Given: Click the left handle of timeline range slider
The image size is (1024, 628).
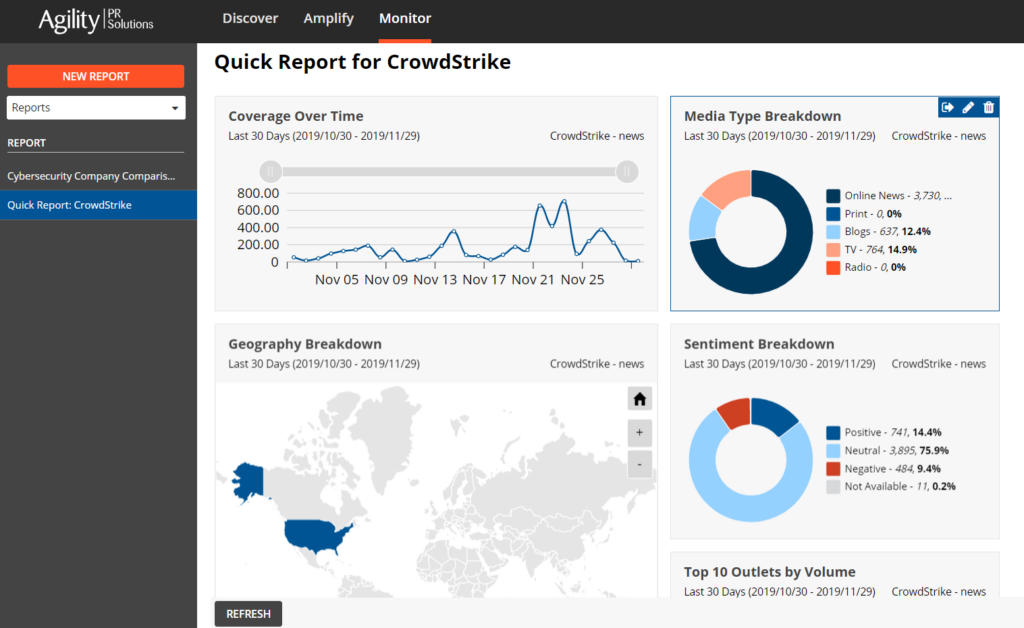Looking at the screenshot, I should click(x=270, y=172).
